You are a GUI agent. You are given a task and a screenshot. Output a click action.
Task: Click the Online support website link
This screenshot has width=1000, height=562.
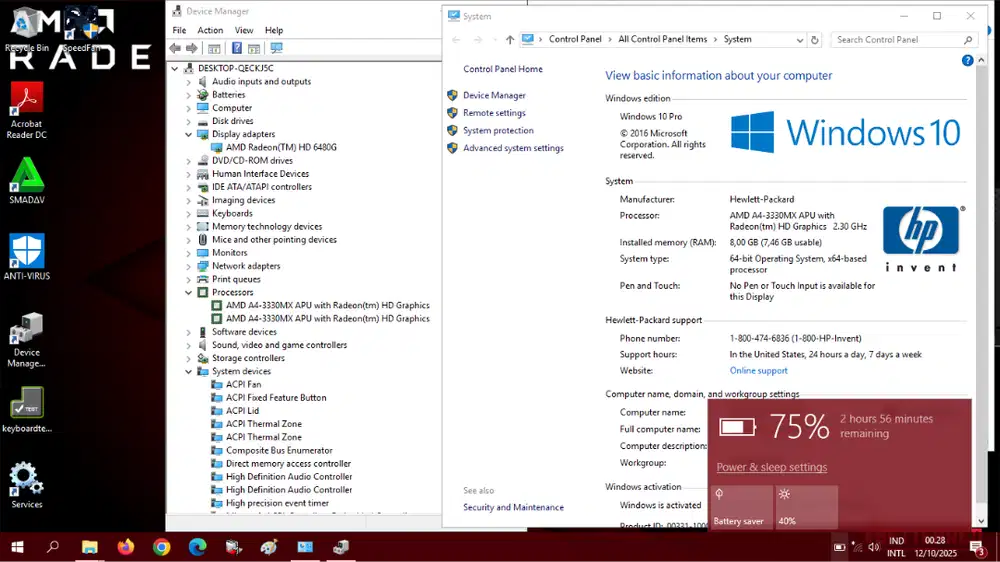(x=758, y=371)
